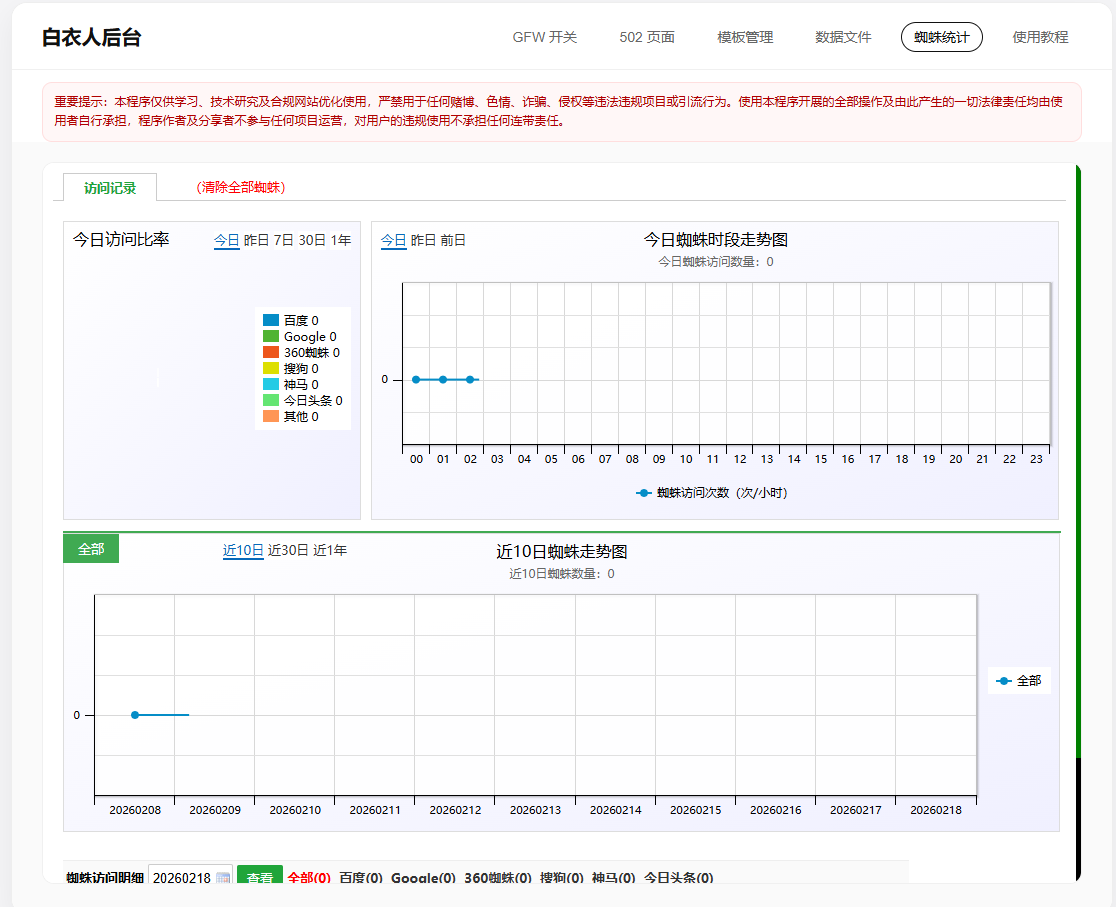Click the date input showing 20260218
The image size is (1116, 907).
tap(181, 878)
